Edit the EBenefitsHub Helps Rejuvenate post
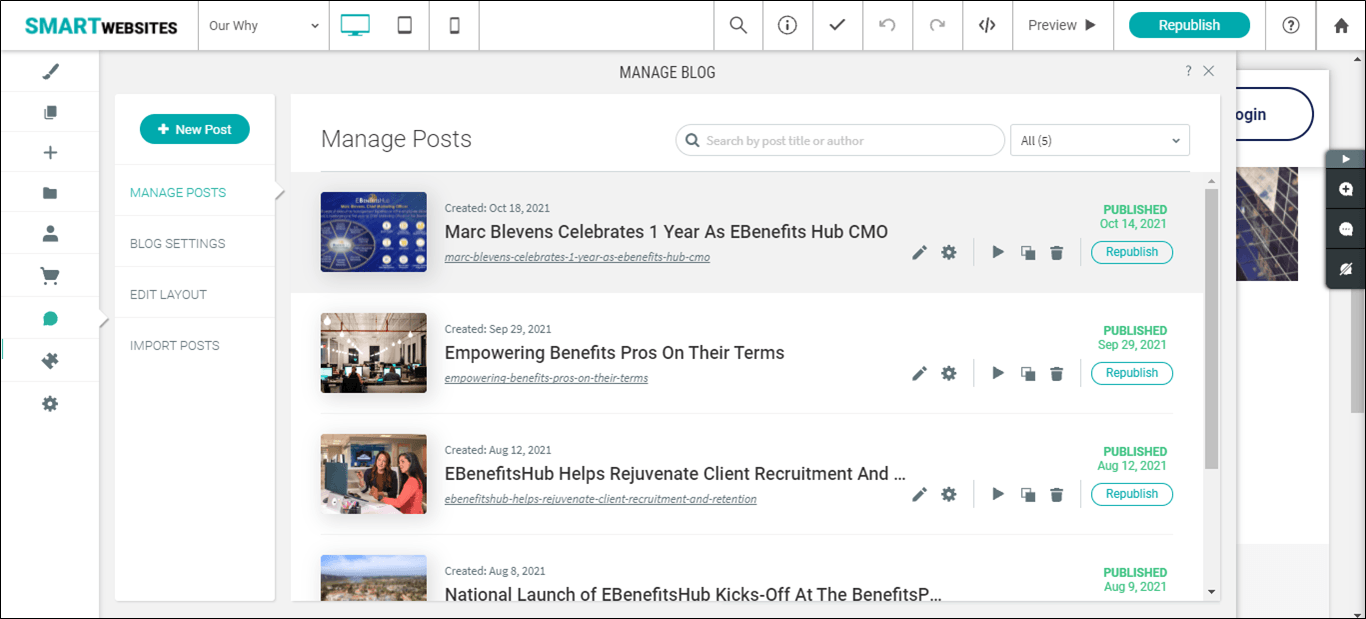Viewport: 1366px width, 619px height. tap(920, 494)
